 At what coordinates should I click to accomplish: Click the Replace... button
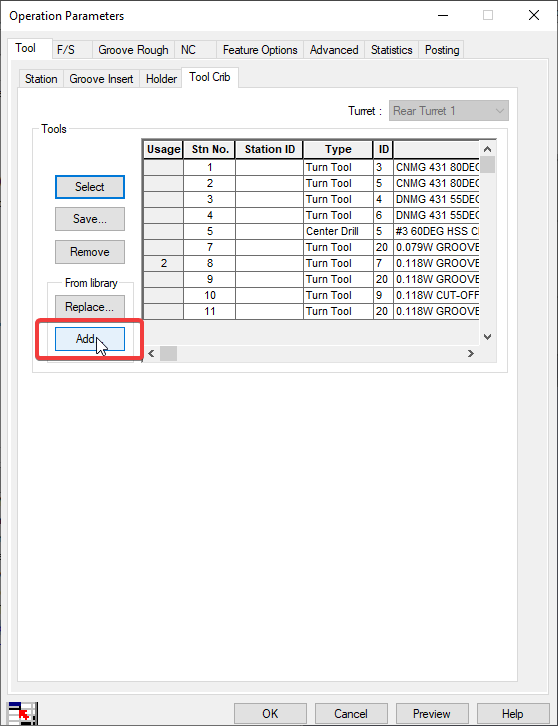coord(90,307)
